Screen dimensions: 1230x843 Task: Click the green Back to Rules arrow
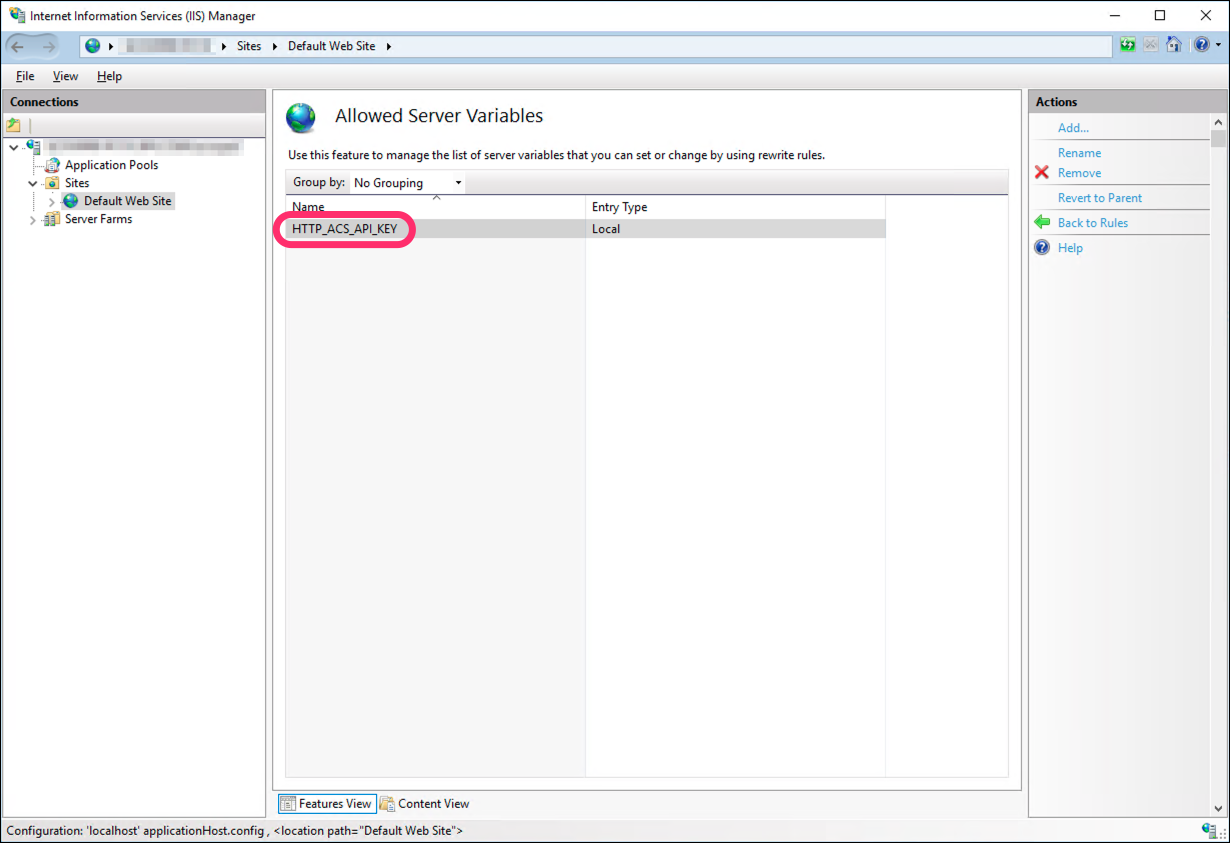pos(1042,223)
